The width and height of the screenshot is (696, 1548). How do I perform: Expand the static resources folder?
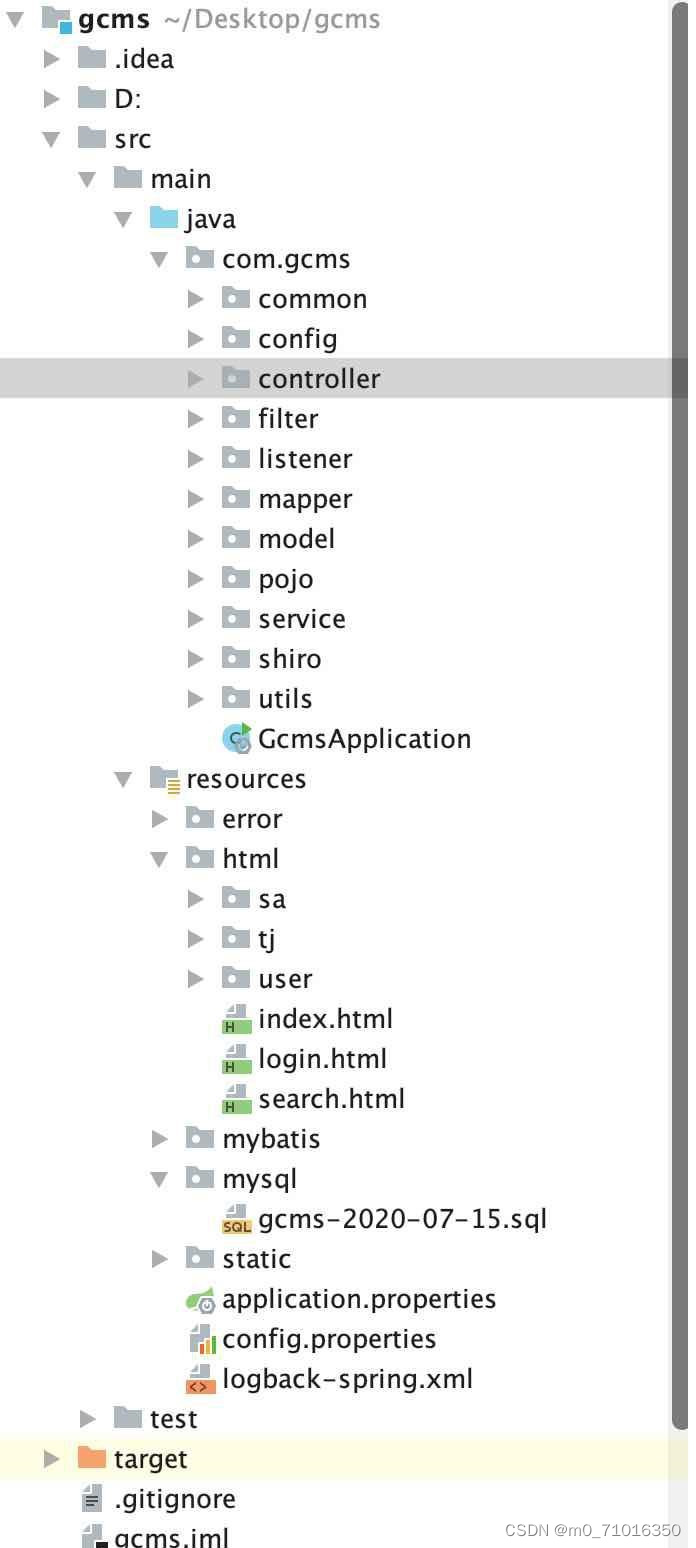[159, 1258]
